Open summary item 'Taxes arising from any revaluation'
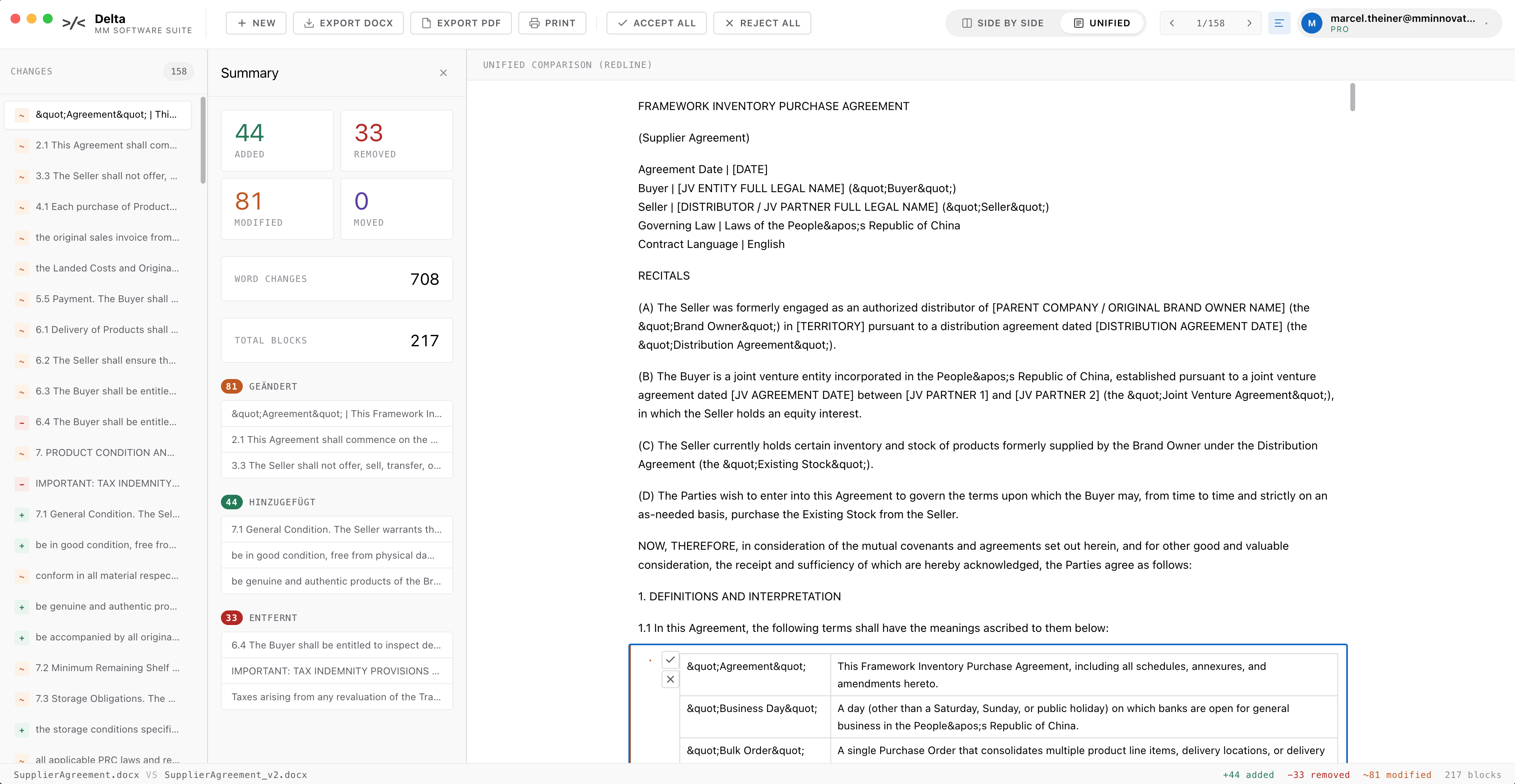This screenshot has height=784, width=1515. point(337,697)
